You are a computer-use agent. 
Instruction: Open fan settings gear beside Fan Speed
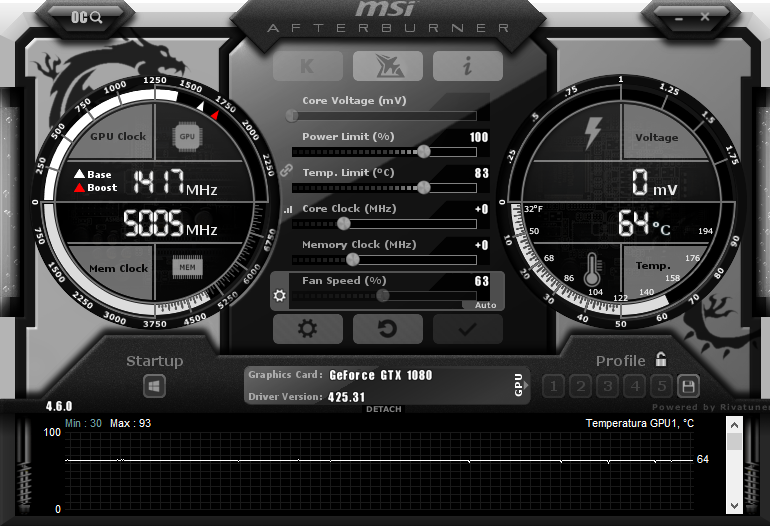point(279,295)
